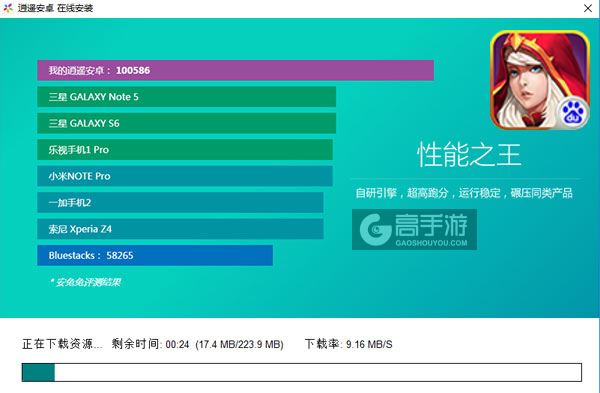Close the online installer window
The image size is (600, 393).
[588, 8]
